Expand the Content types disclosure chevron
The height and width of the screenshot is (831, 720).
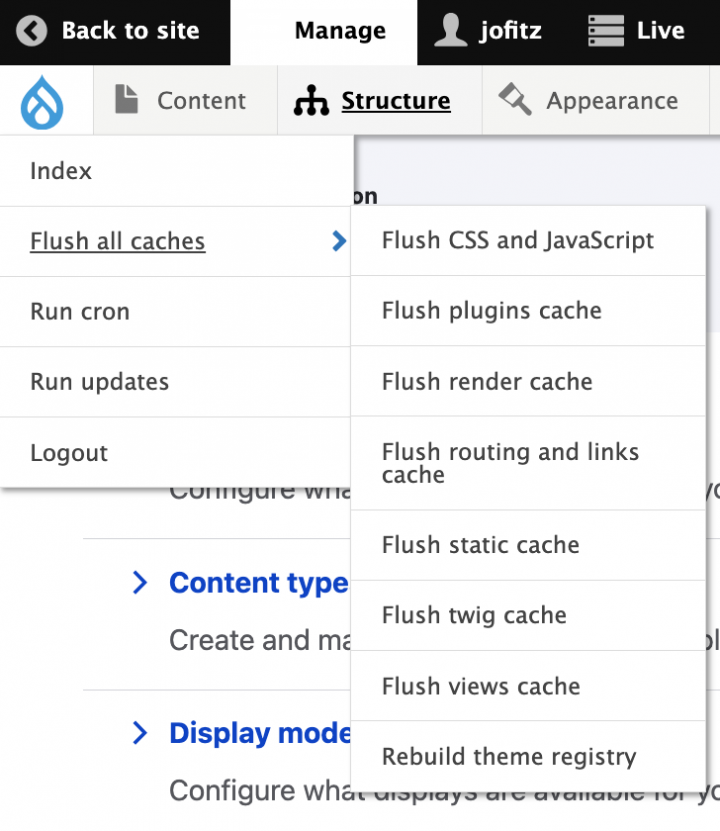click(140, 583)
